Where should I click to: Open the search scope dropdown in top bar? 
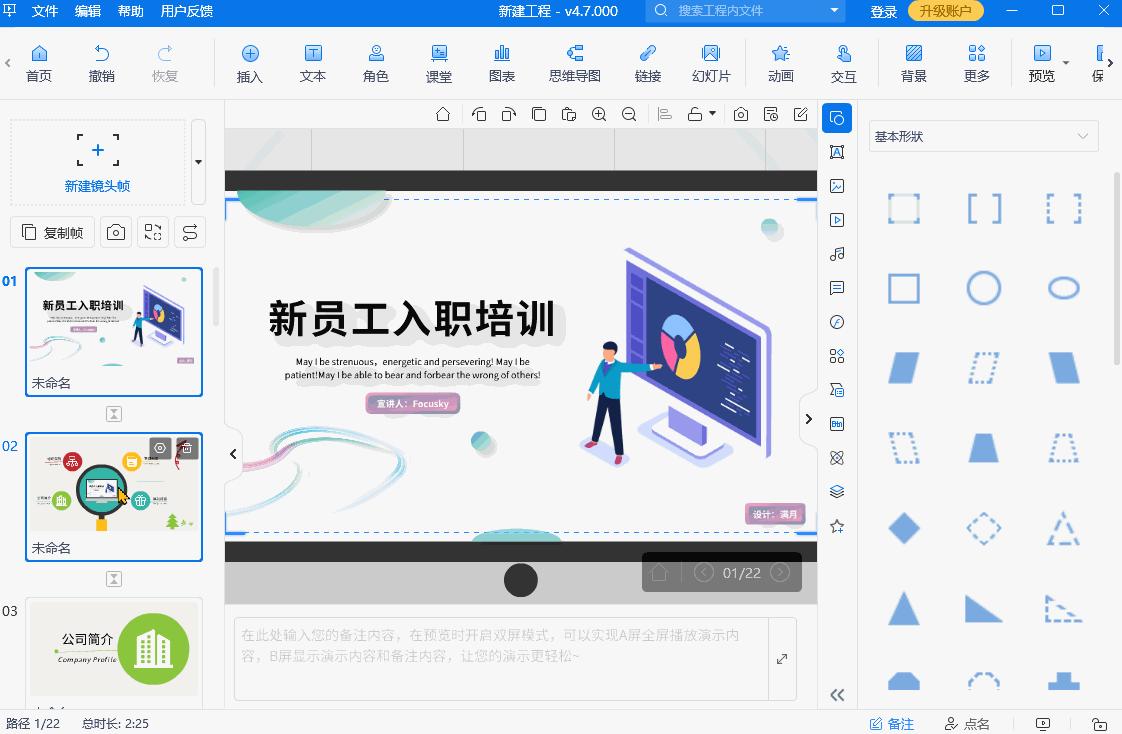coord(833,12)
